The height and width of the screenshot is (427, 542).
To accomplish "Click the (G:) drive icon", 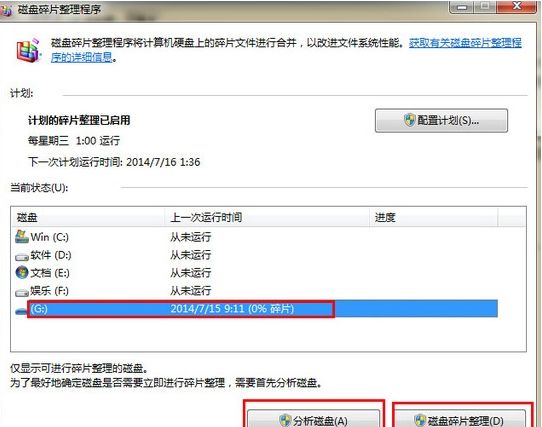I will [21, 311].
